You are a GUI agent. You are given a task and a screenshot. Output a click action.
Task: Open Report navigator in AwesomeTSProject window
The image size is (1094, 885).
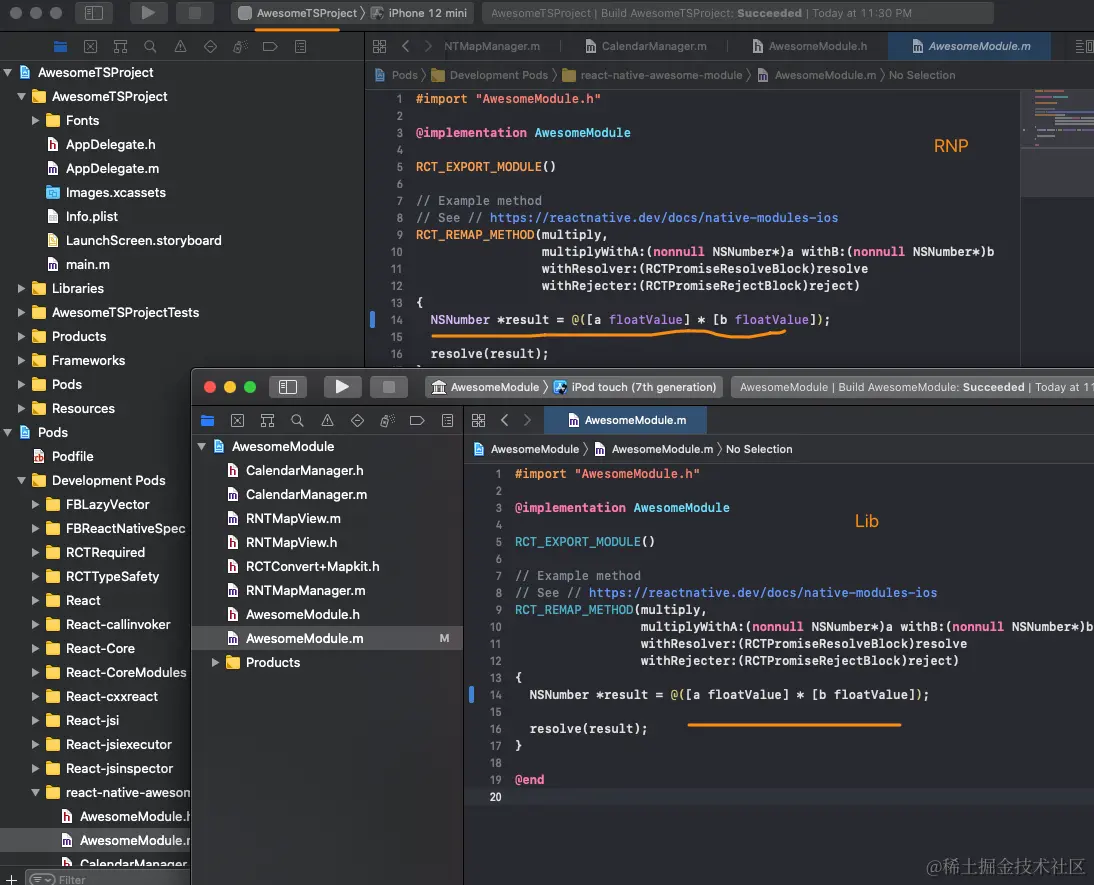[x=300, y=47]
